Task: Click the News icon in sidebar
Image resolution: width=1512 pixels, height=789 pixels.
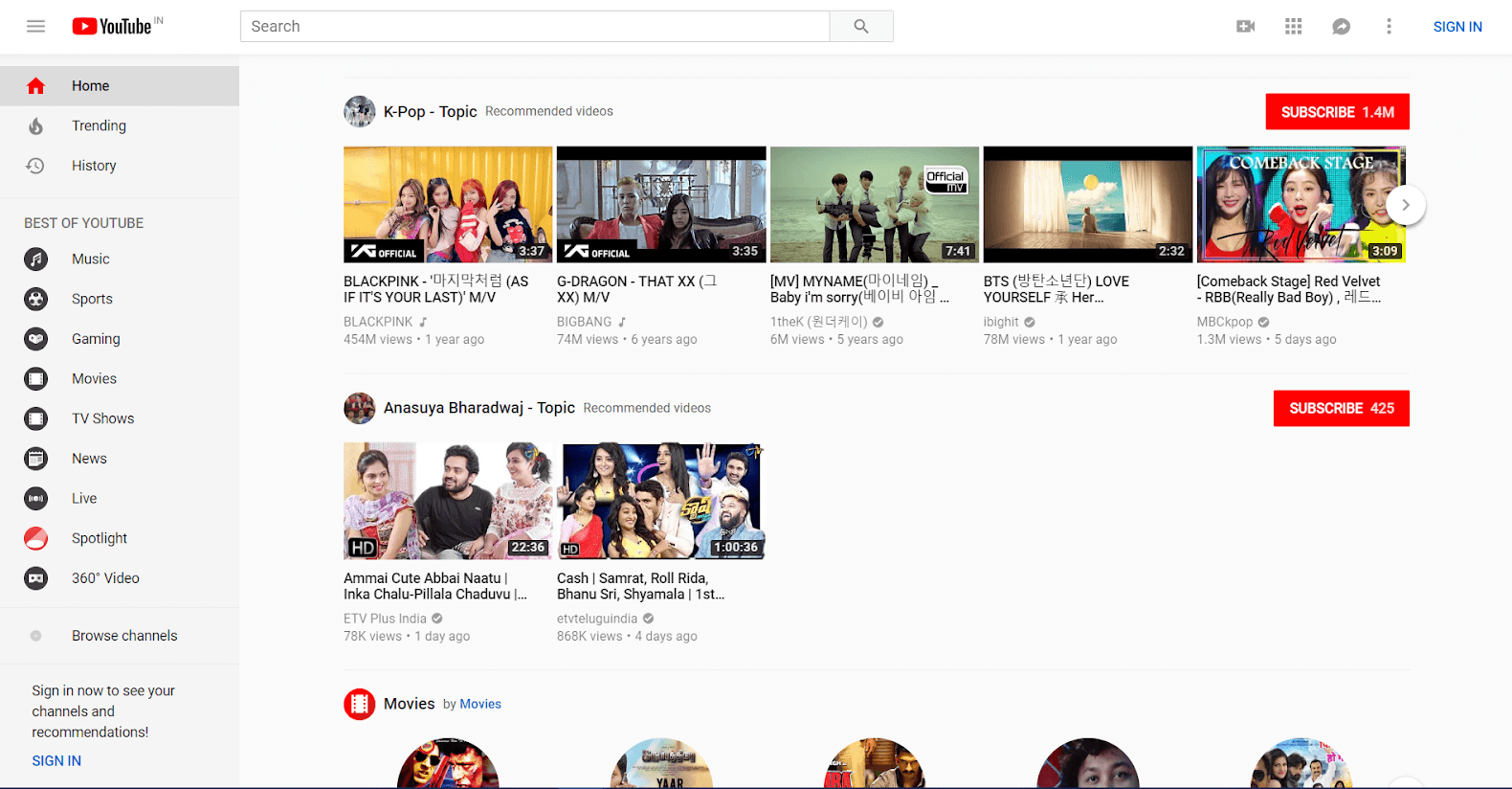Action: (35, 459)
